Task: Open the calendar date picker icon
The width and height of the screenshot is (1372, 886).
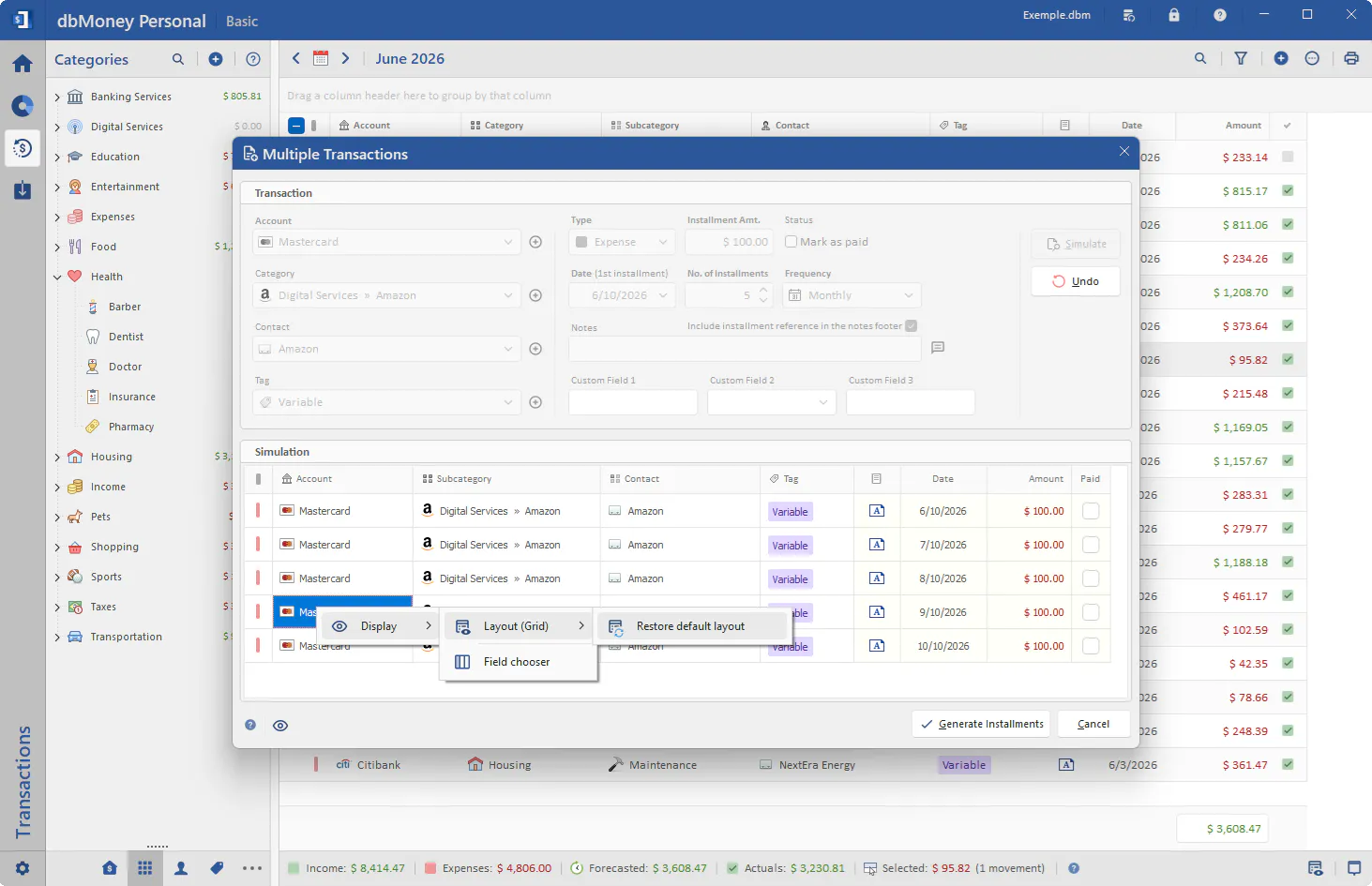Action: [321, 58]
